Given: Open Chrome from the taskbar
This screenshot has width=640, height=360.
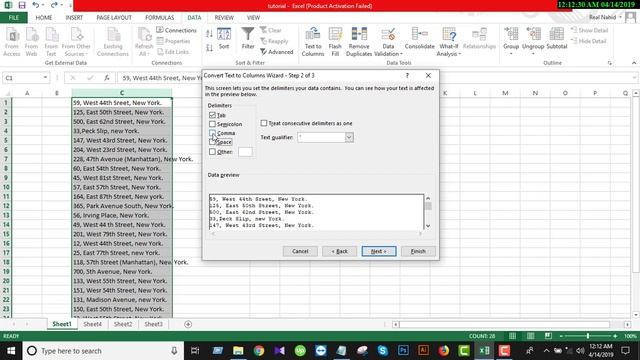Looking at the screenshot, I should point(259,351).
